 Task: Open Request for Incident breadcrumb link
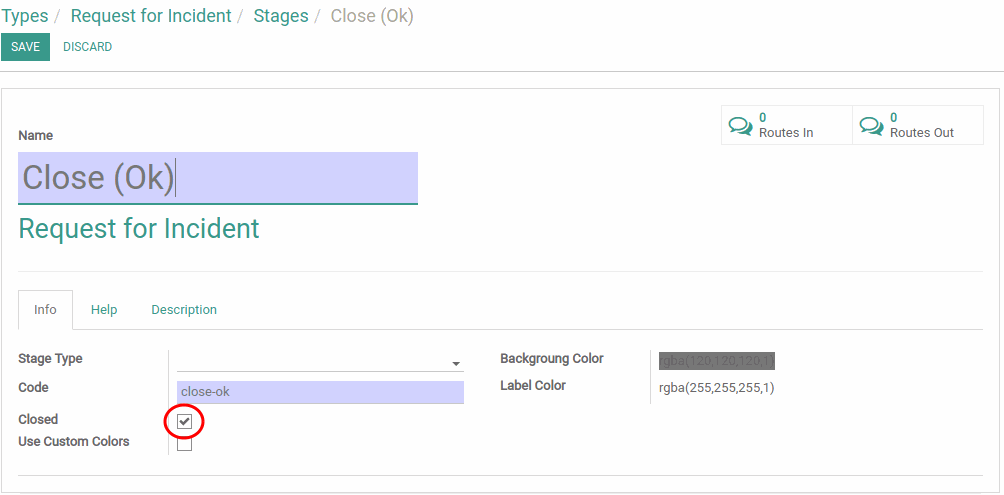[x=151, y=16]
